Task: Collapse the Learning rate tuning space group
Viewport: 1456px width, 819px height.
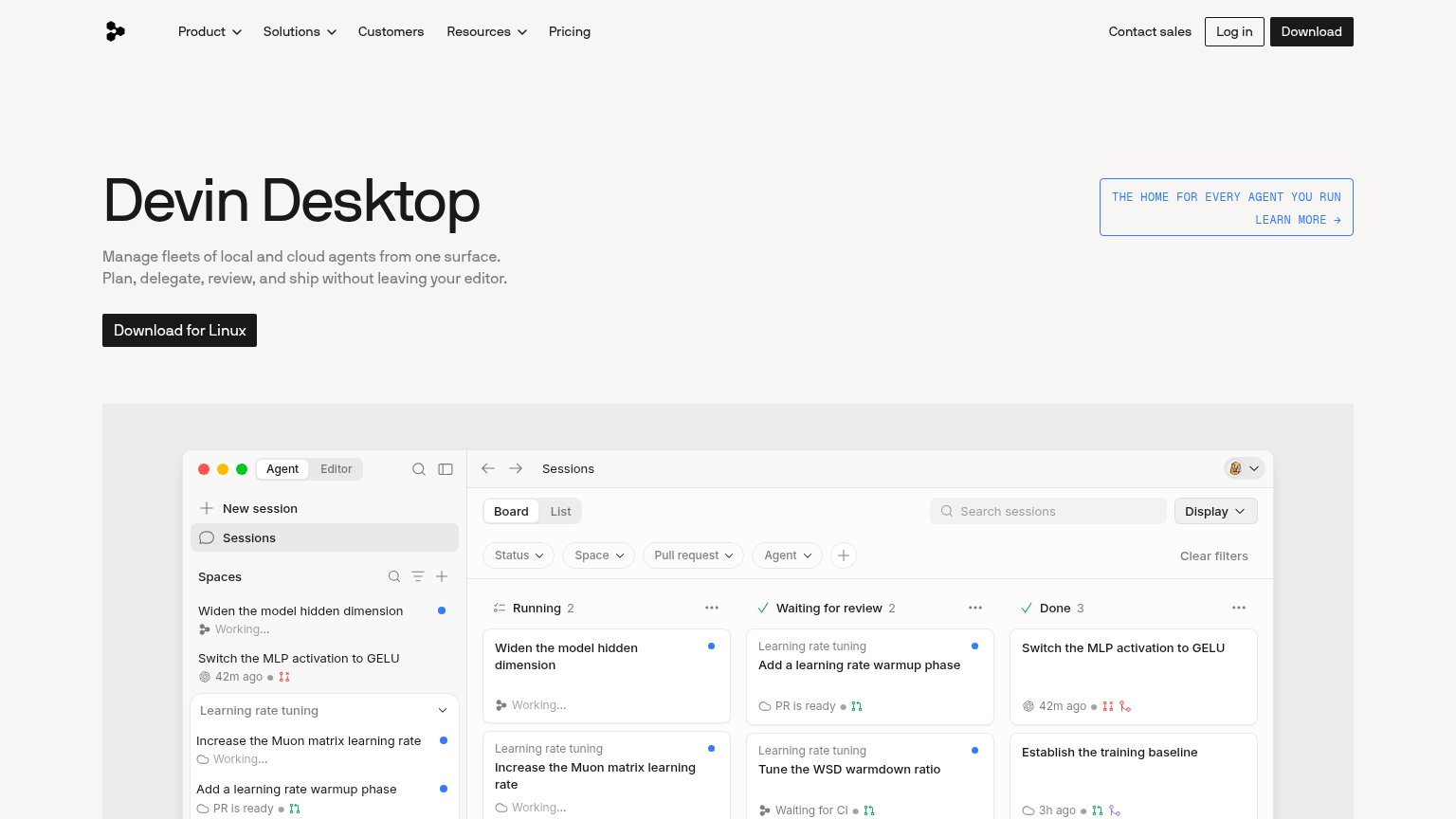Action: point(443,711)
